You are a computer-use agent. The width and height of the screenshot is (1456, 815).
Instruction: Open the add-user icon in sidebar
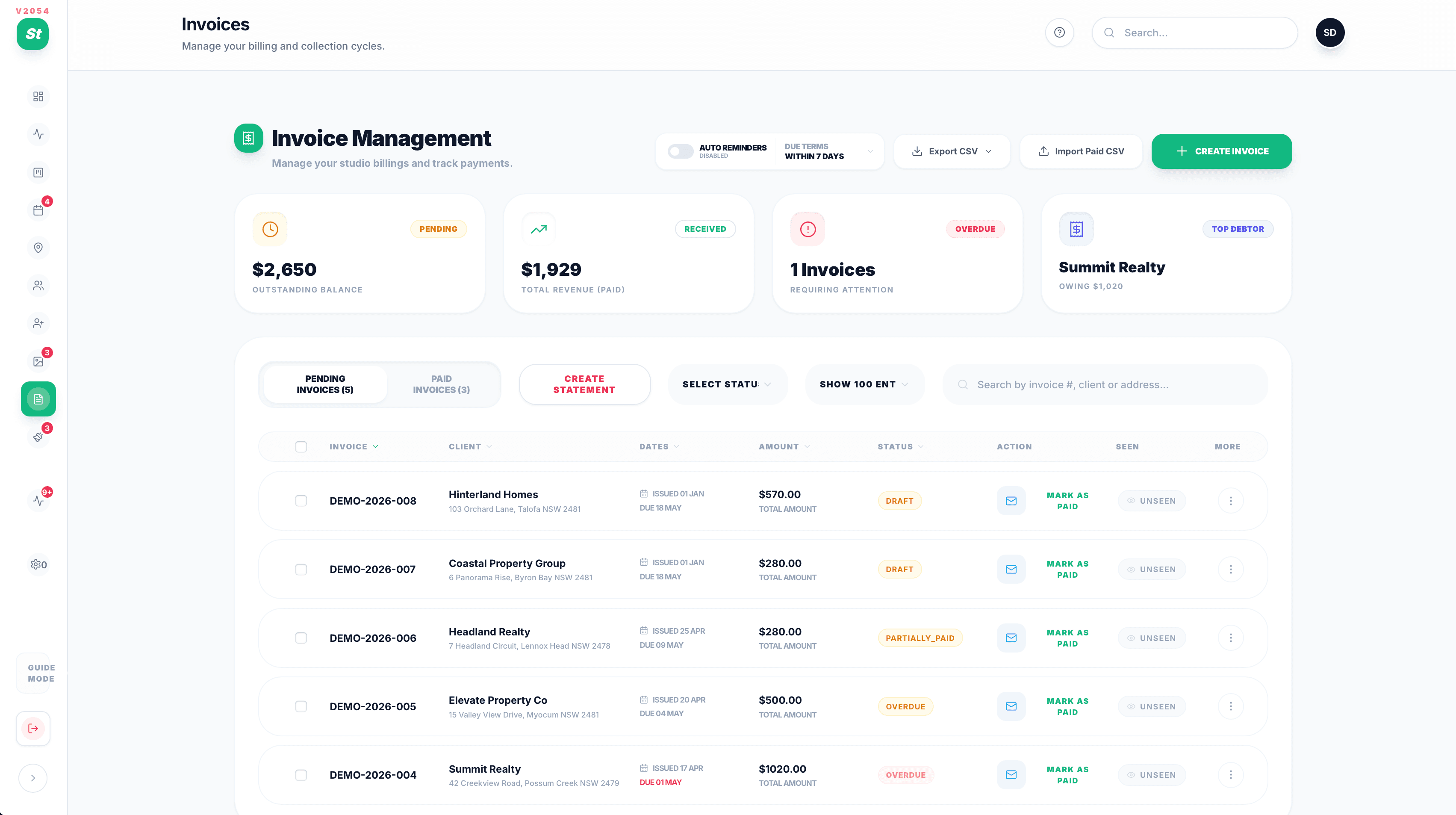click(38, 323)
